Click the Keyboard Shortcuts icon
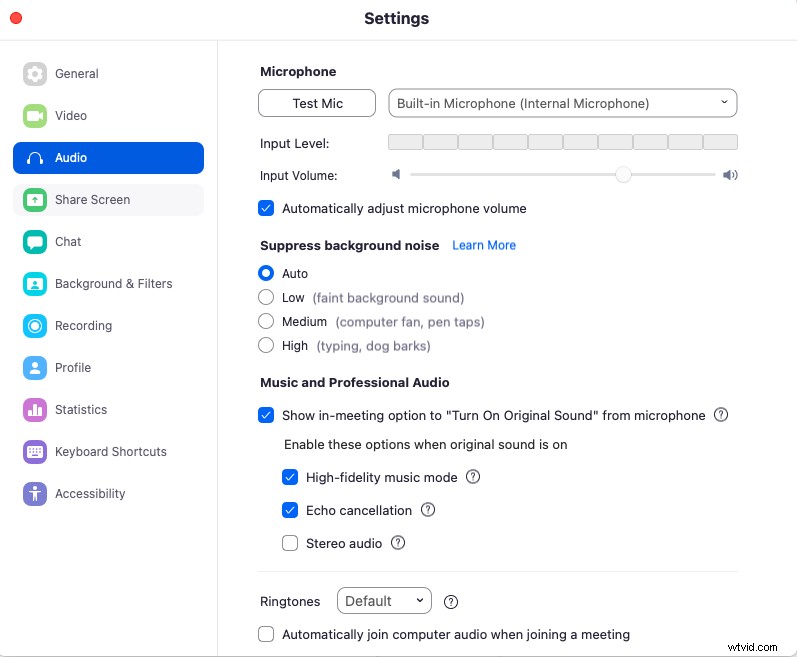797x657 pixels. (35, 452)
